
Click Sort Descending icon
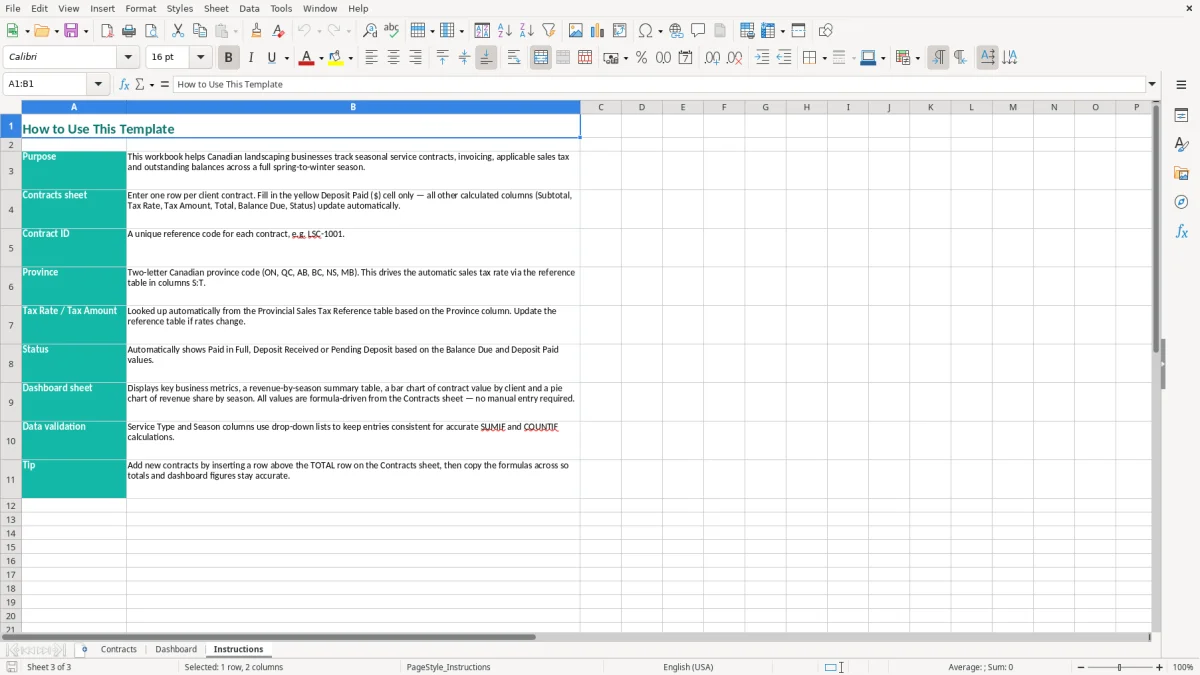pos(526,31)
